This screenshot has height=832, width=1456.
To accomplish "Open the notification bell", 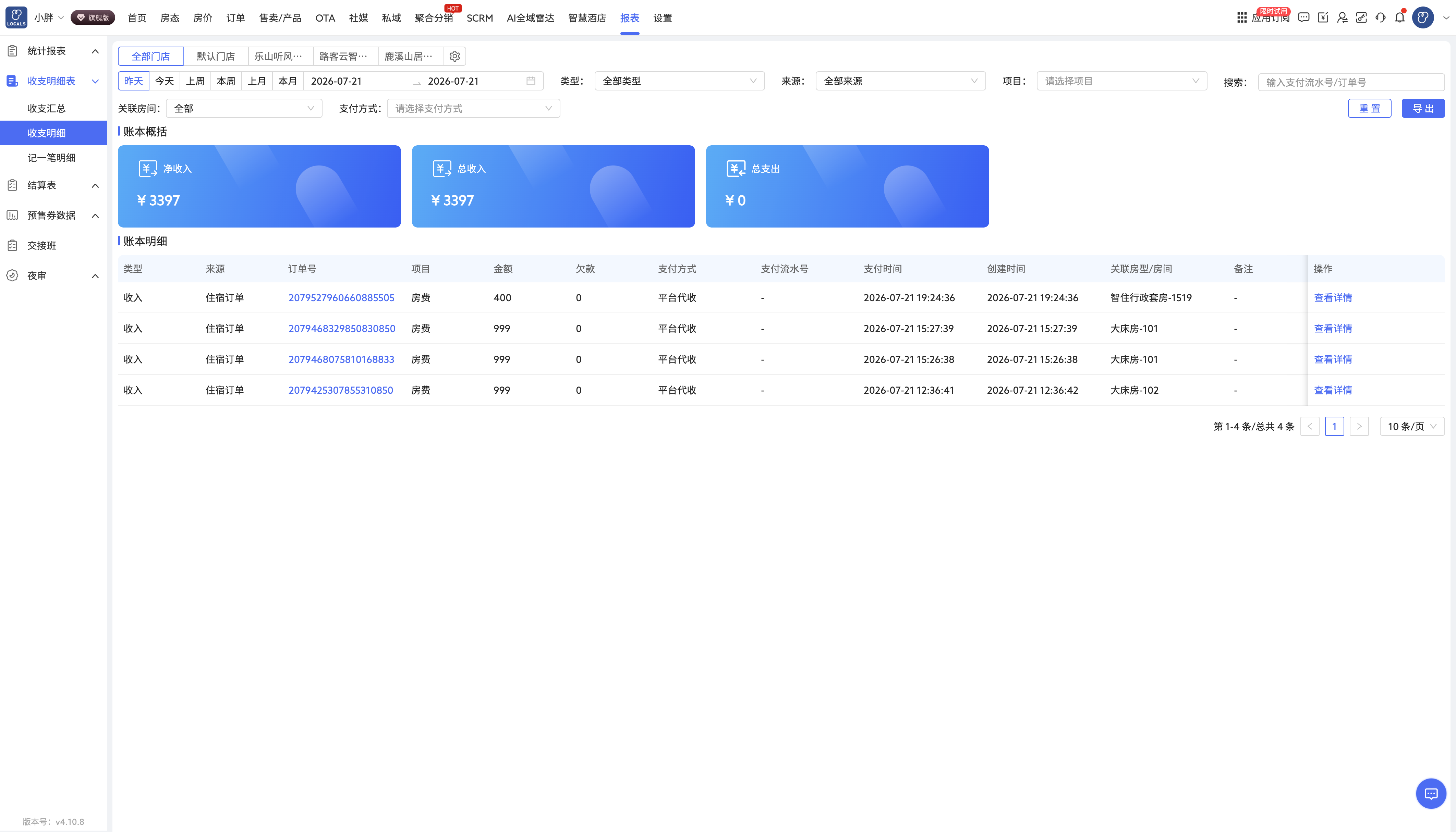I will point(1399,18).
